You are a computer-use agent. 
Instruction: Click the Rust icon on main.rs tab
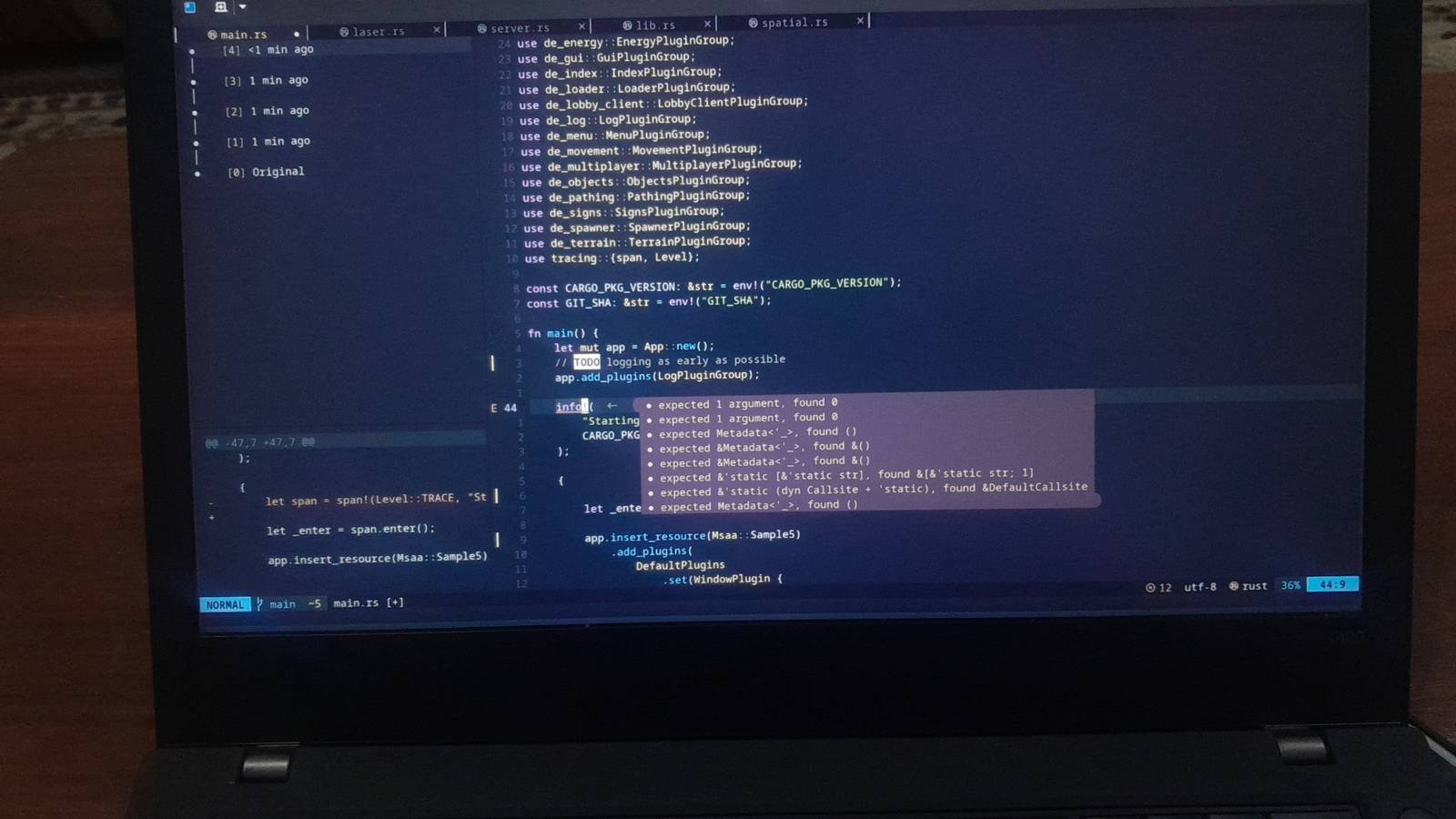[212, 35]
